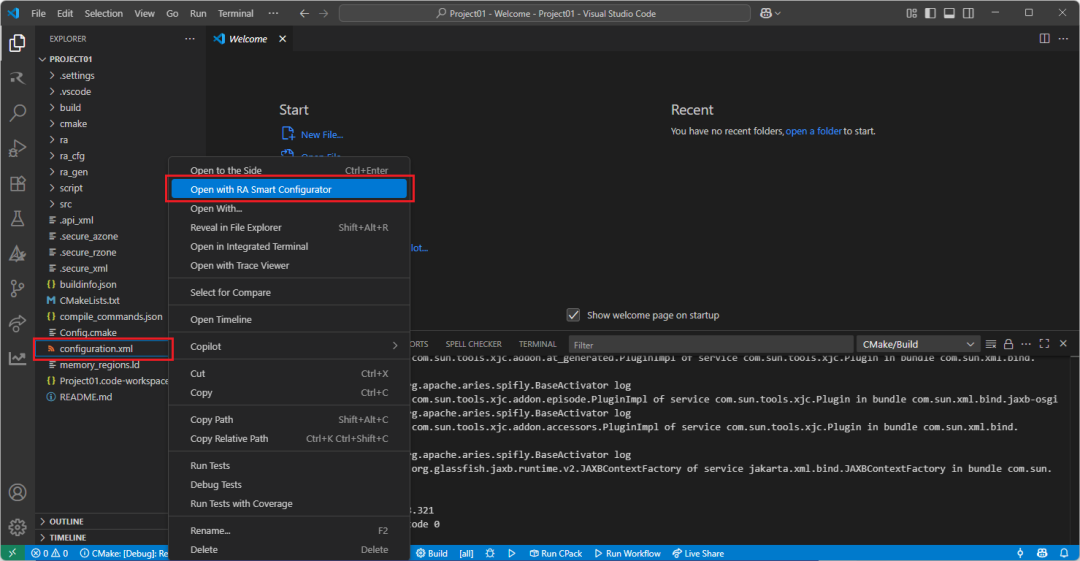Open the Source Control view

(x=17, y=289)
